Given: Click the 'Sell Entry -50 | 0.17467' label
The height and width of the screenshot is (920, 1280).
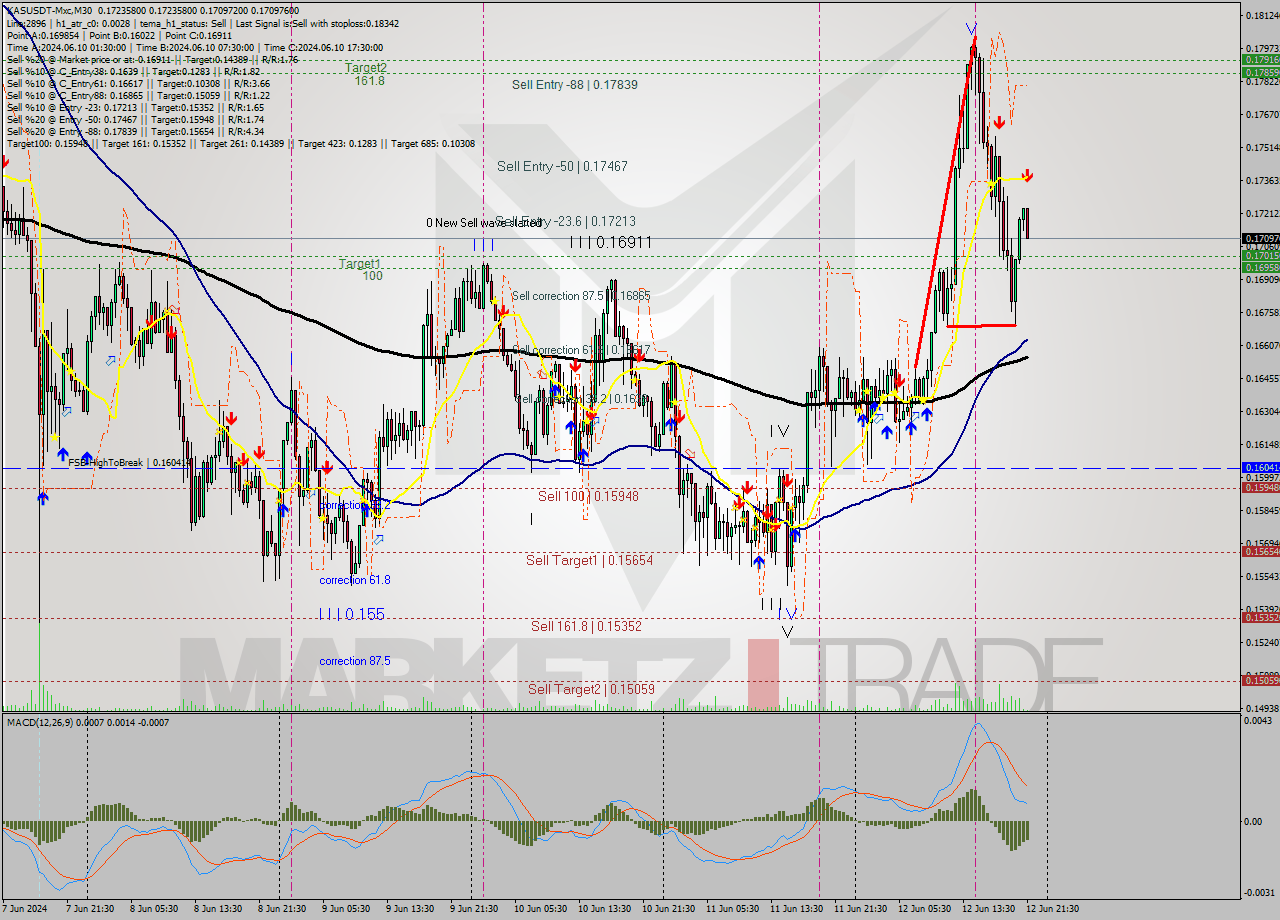Looking at the screenshot, I should click(x=562, y=166).
